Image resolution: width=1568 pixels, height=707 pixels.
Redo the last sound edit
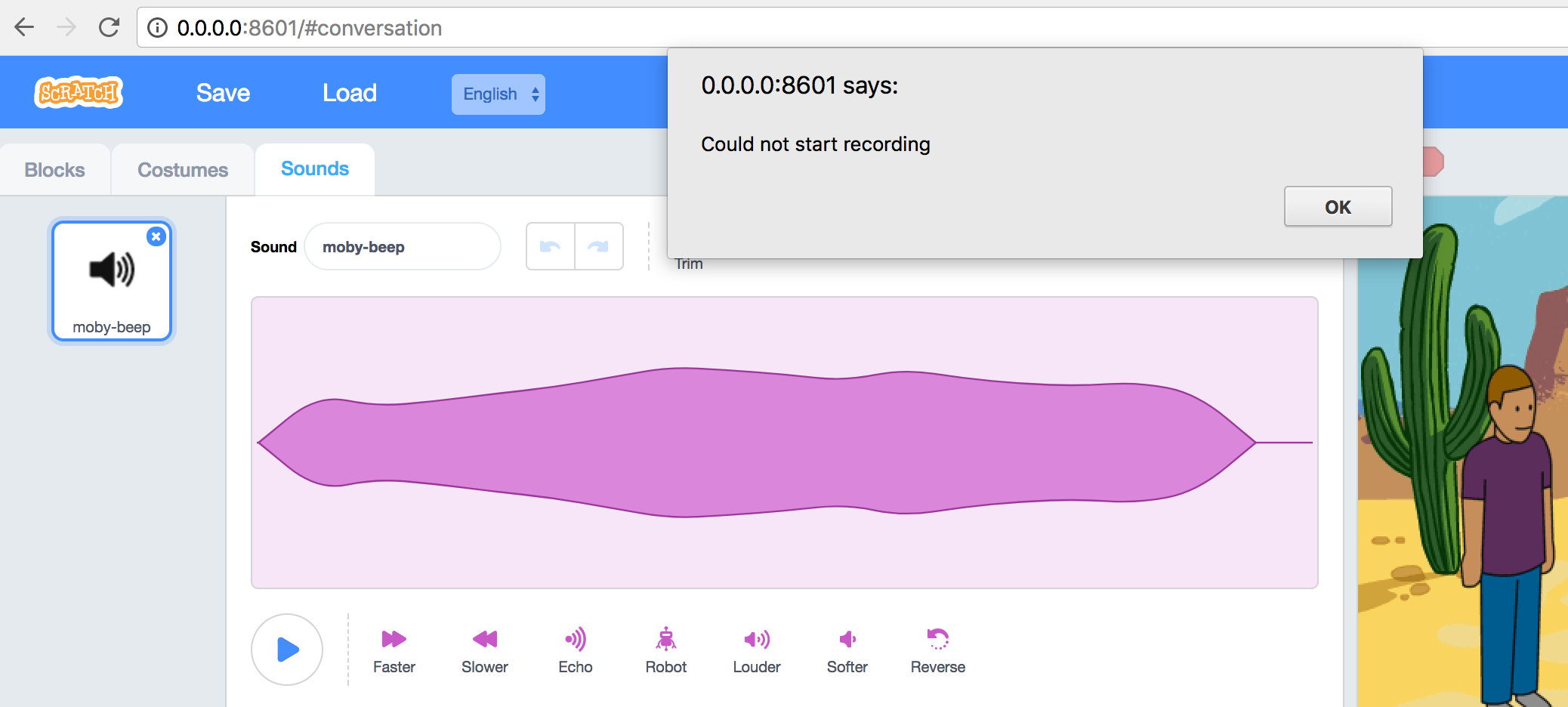(x=599, y=245)
